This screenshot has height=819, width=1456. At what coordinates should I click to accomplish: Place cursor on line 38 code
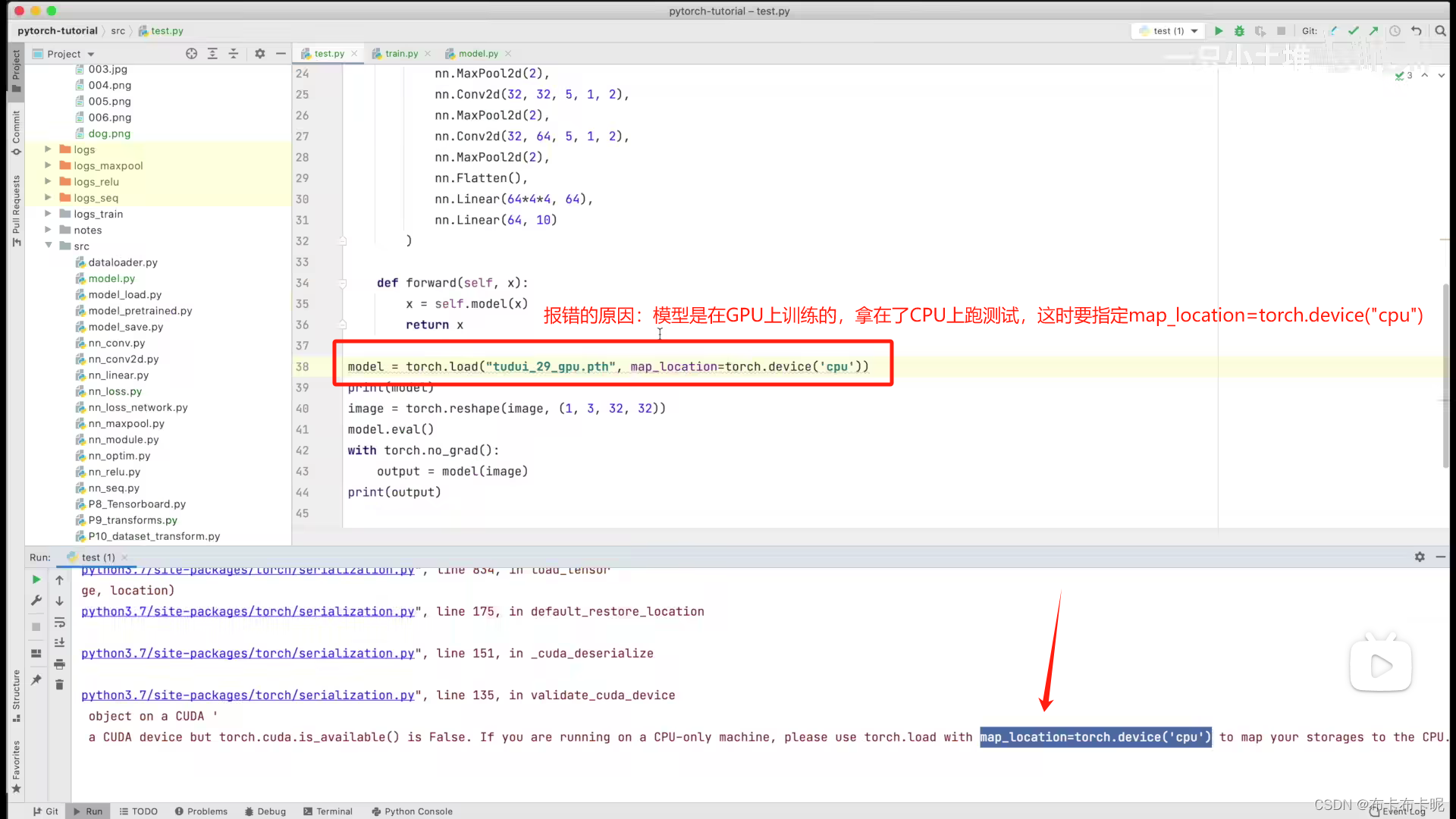coord(607,366)
